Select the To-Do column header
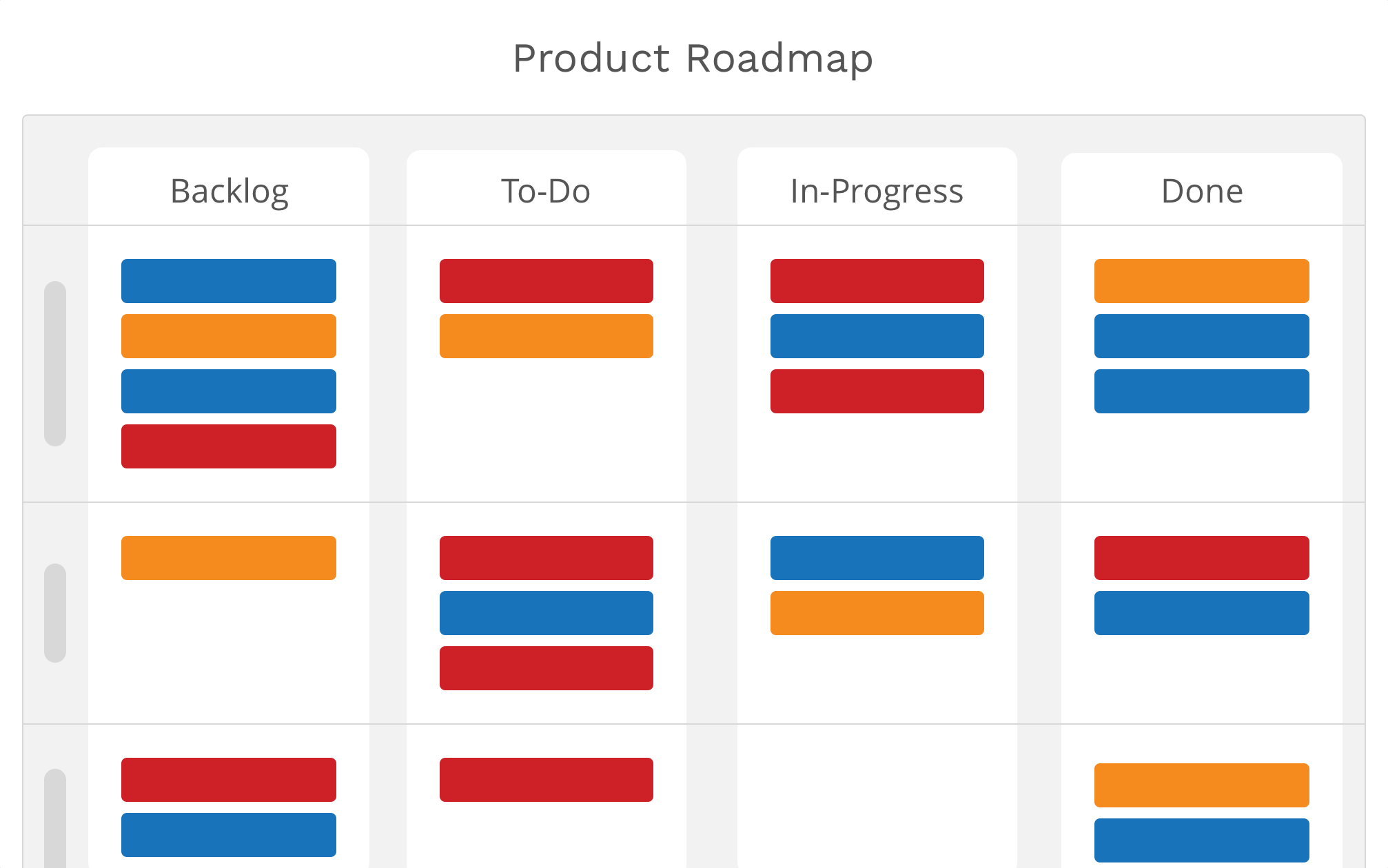Screen dimensions: 1388x868 pos(546,191)
